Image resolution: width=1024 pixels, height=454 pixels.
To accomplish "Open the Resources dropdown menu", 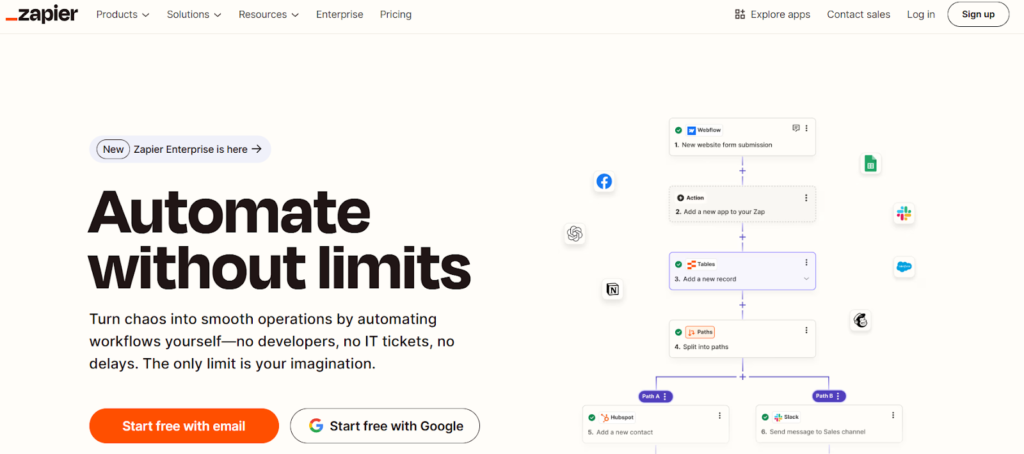I will point(269,15).
